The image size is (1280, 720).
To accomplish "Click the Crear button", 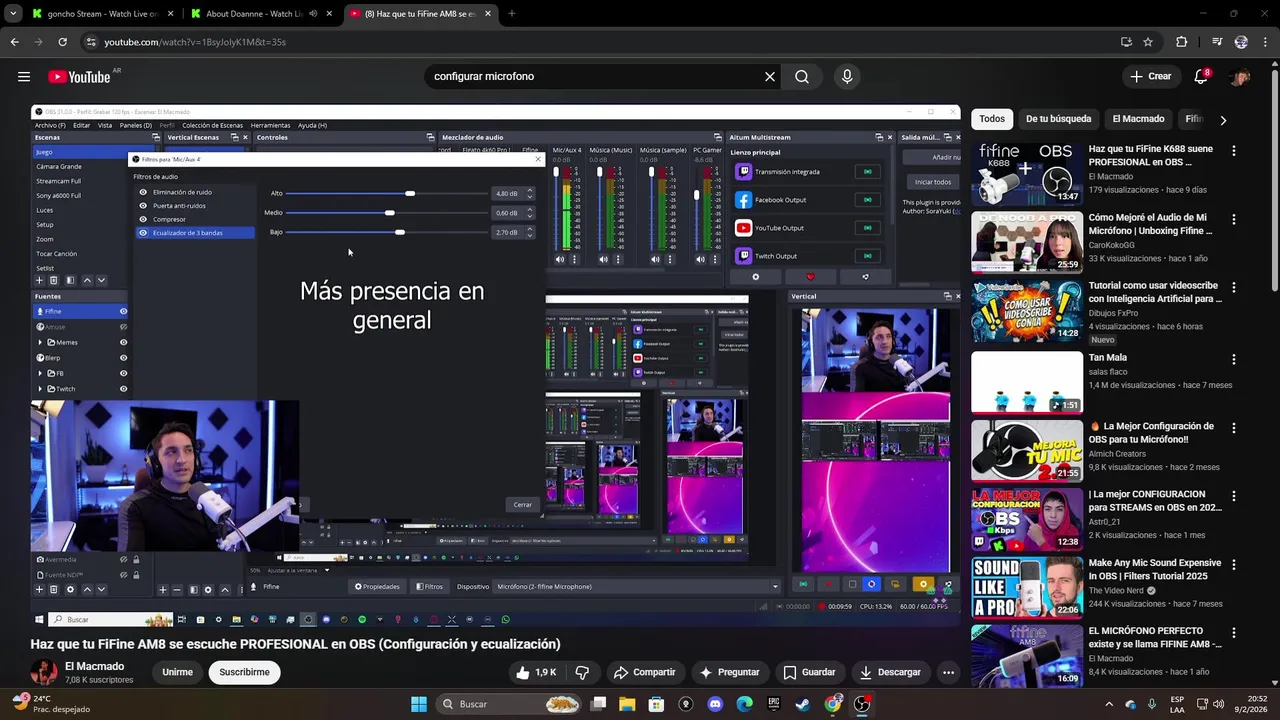I will [1150, 76].
